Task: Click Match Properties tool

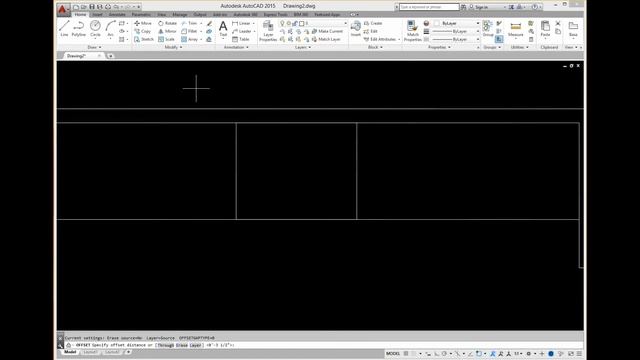Action: click(412, 31)
